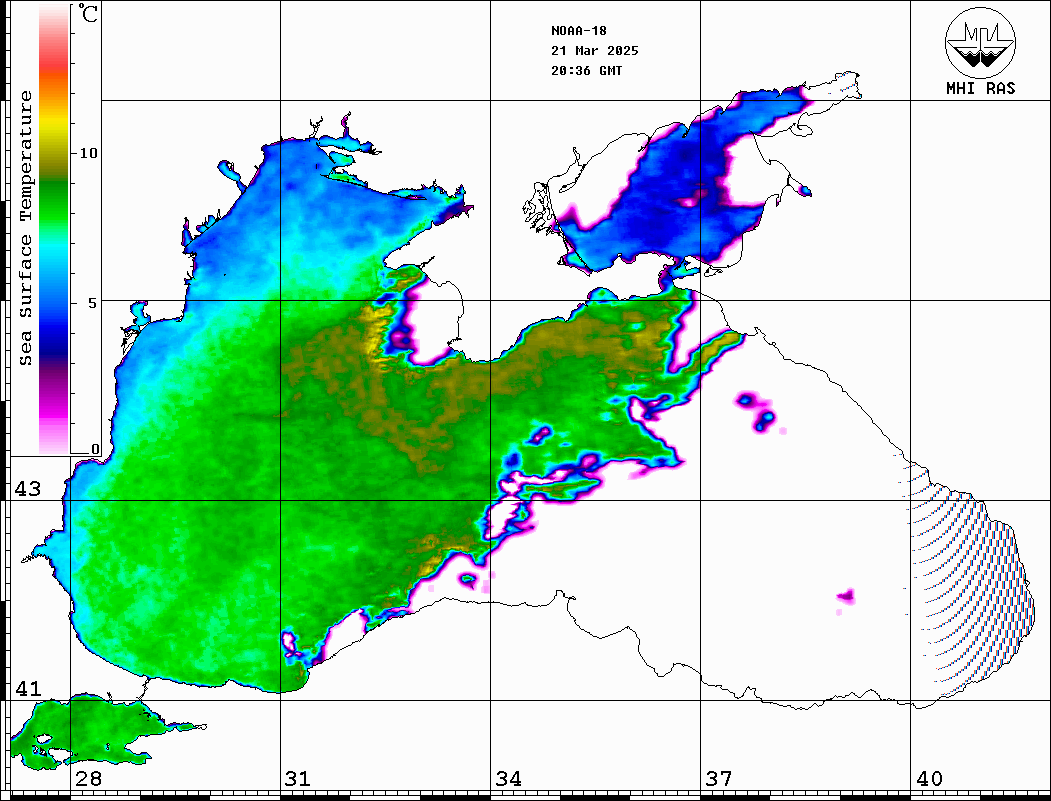Viewport: 1051px width, 801px height.
Task: Click the longitude label '40'
Action: [929, 779]
